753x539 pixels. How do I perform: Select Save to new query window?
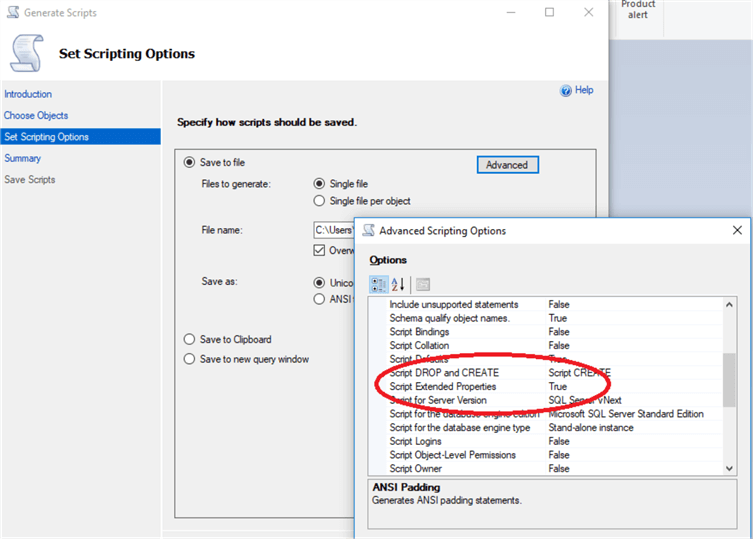[189, 359]
